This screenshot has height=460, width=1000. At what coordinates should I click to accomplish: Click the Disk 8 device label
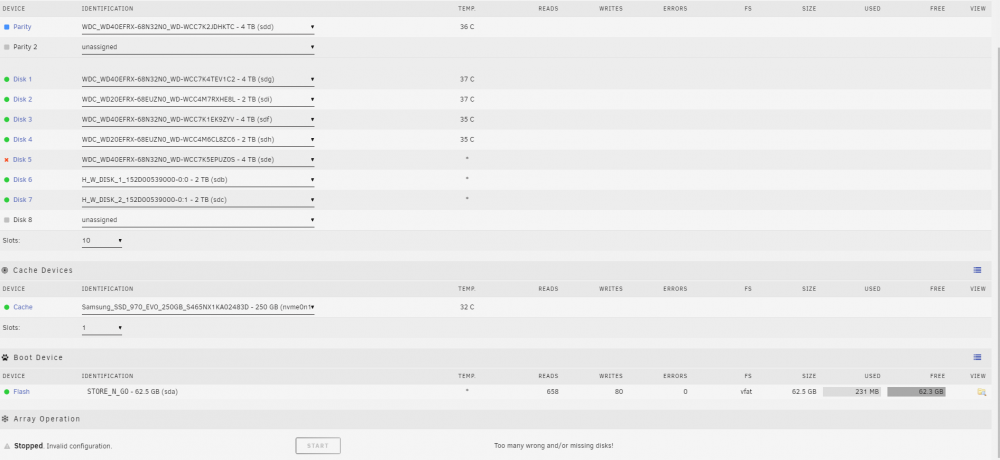click(22, 220)
